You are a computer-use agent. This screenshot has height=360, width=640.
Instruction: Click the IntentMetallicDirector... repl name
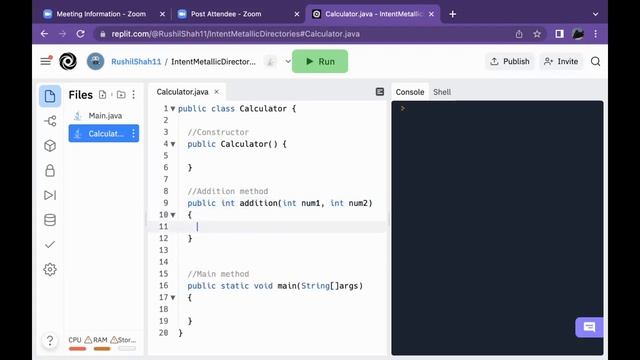pos(213,62)
